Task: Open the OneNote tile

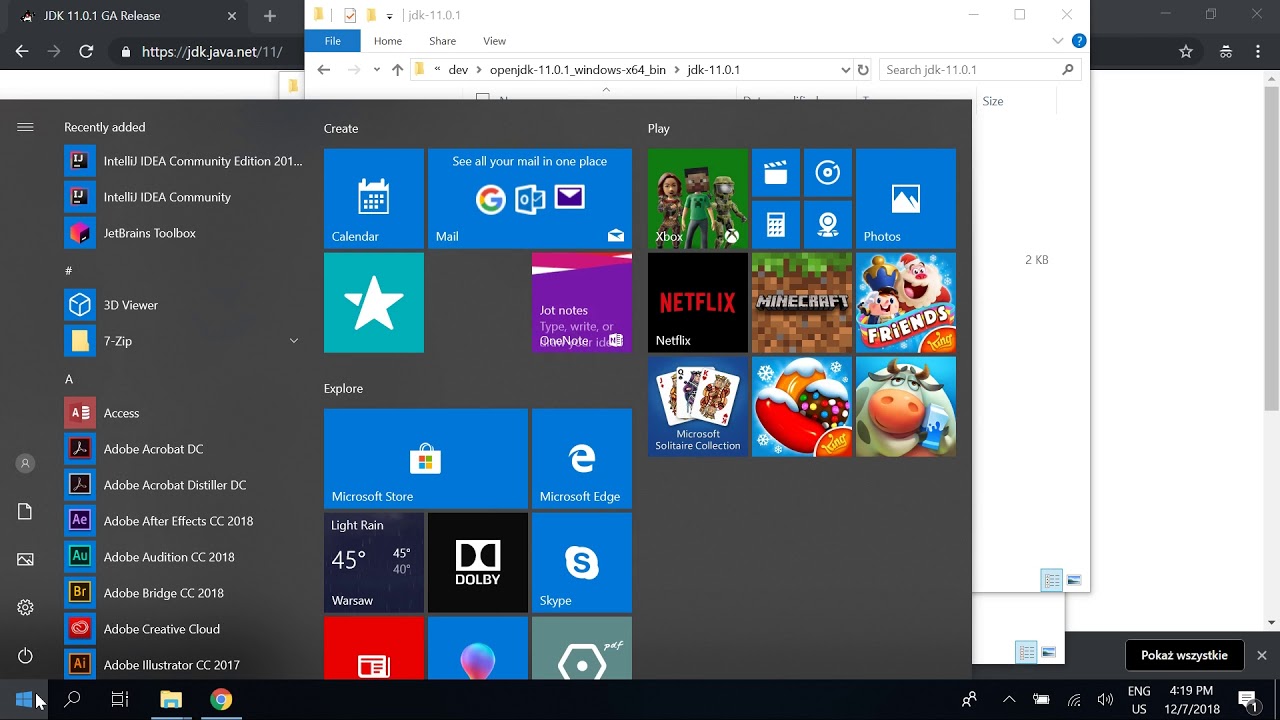Action: point(582,302)
